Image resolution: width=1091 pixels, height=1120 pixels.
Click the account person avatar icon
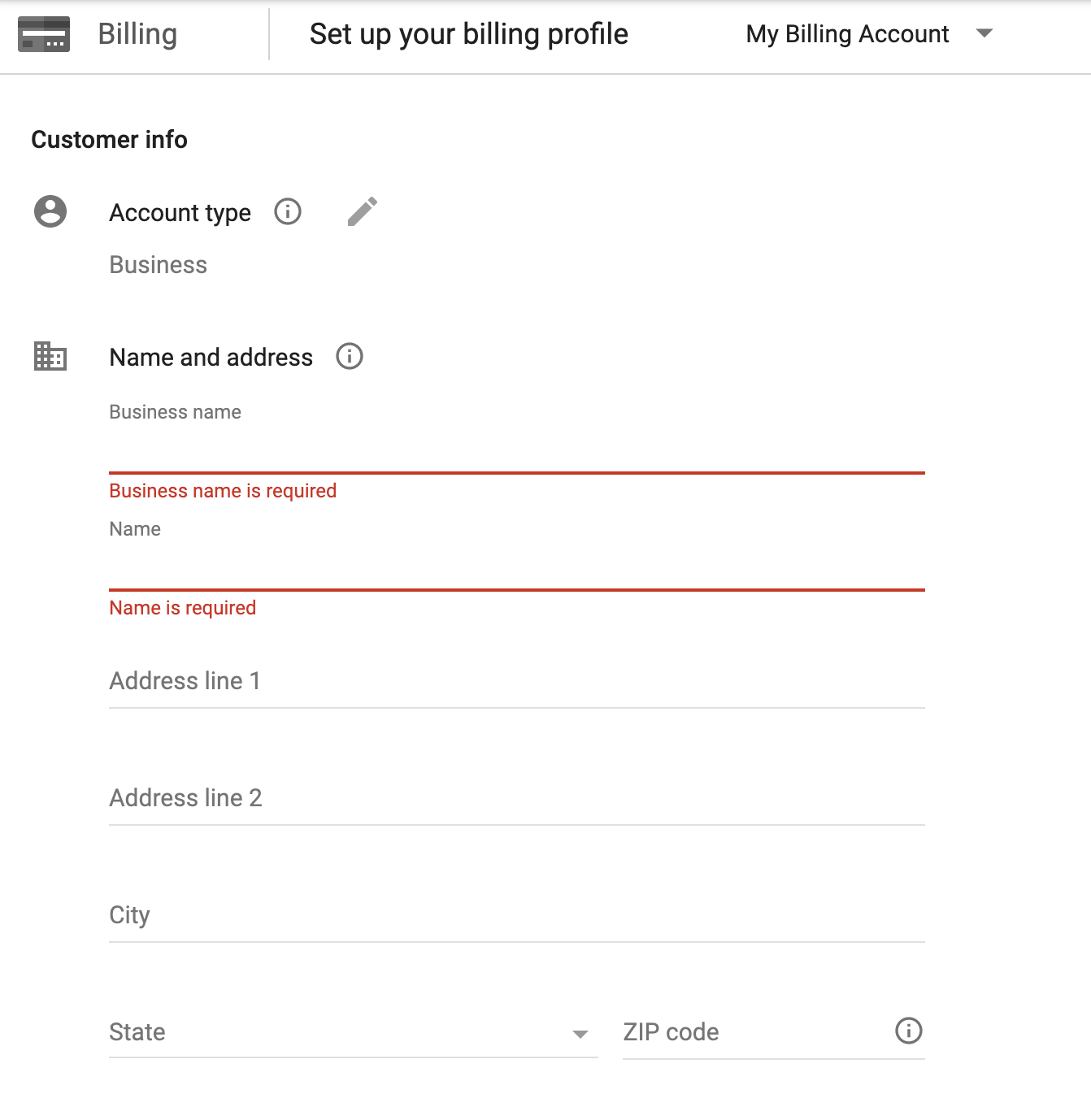50,212
